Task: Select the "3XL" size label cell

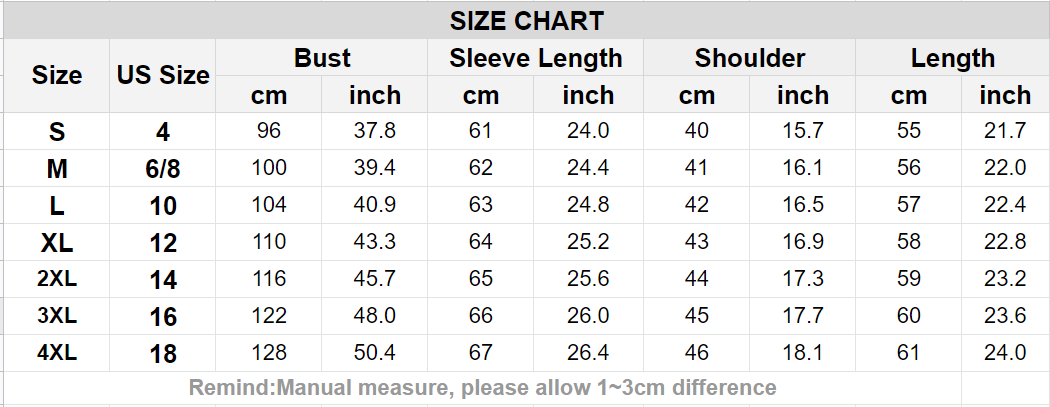Action: 57,316
